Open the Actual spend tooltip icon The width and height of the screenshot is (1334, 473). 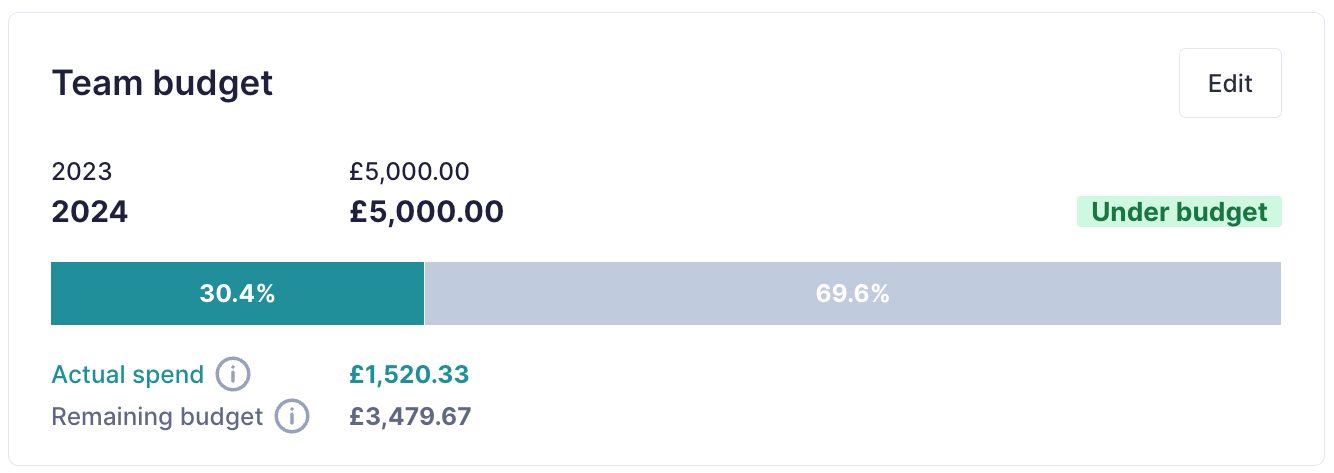point(233,375)
